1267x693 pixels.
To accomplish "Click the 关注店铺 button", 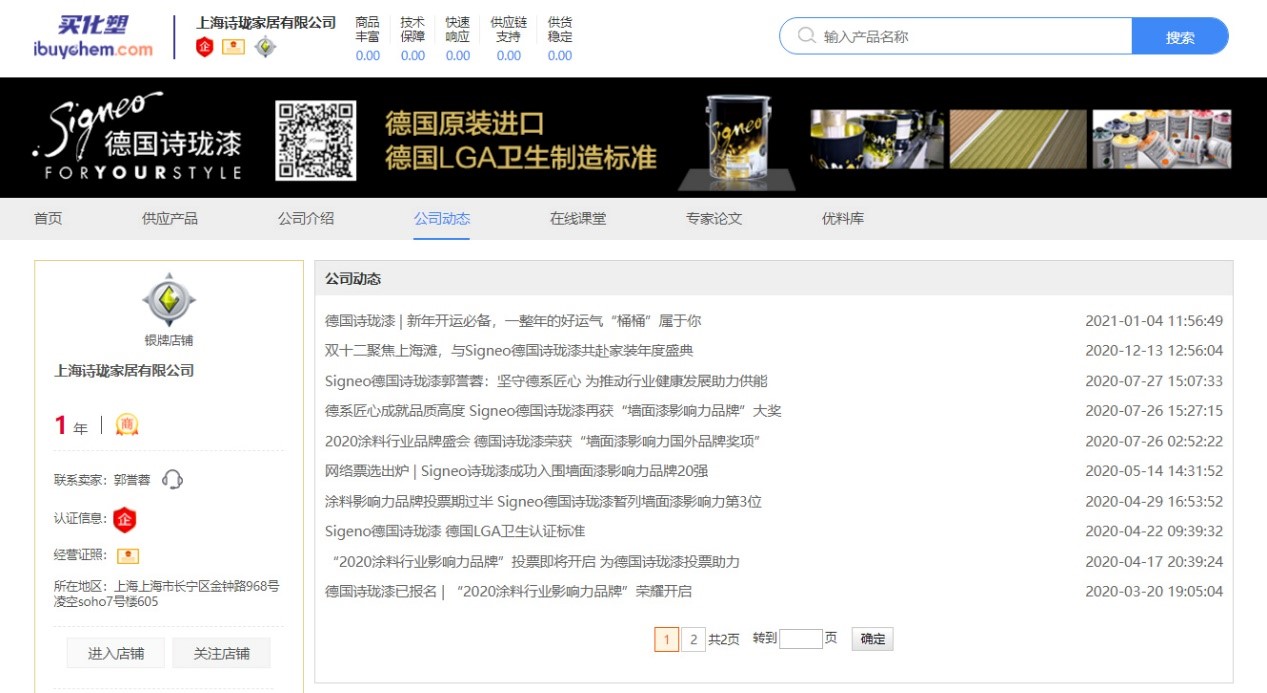I will coord(222,653).
